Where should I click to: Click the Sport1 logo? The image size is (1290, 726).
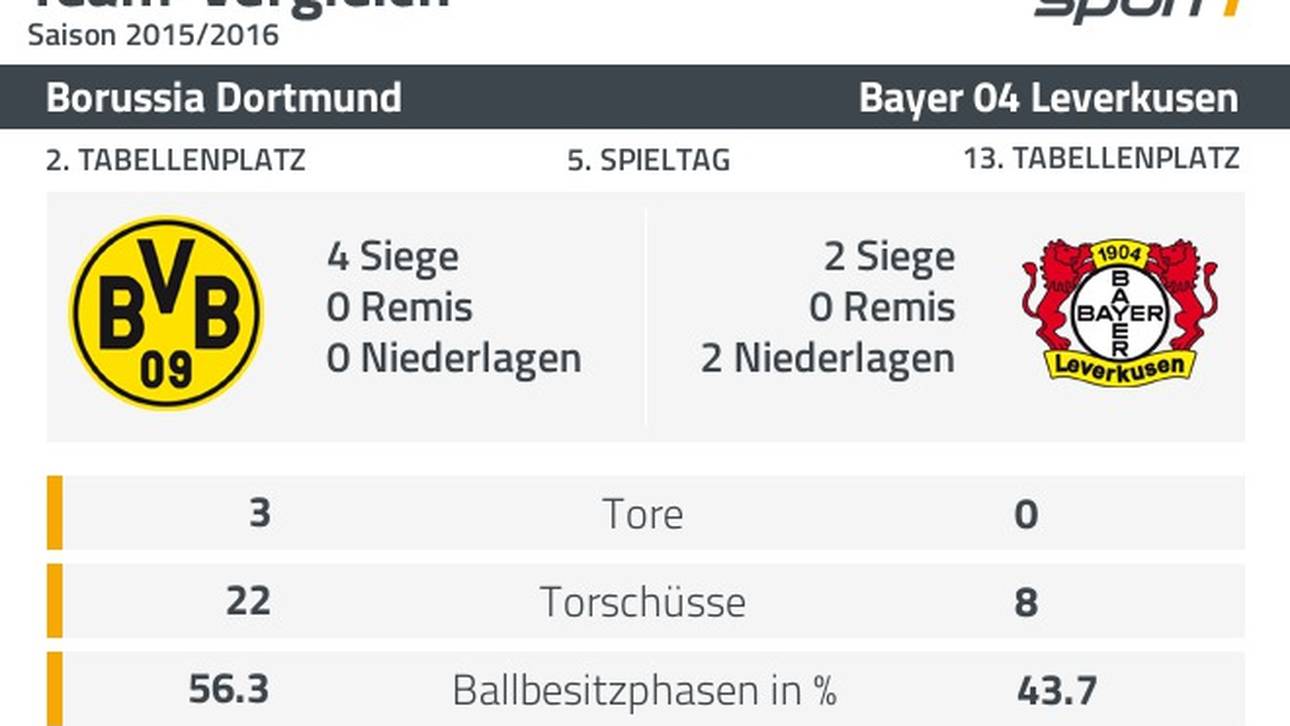pos(1140,10)
